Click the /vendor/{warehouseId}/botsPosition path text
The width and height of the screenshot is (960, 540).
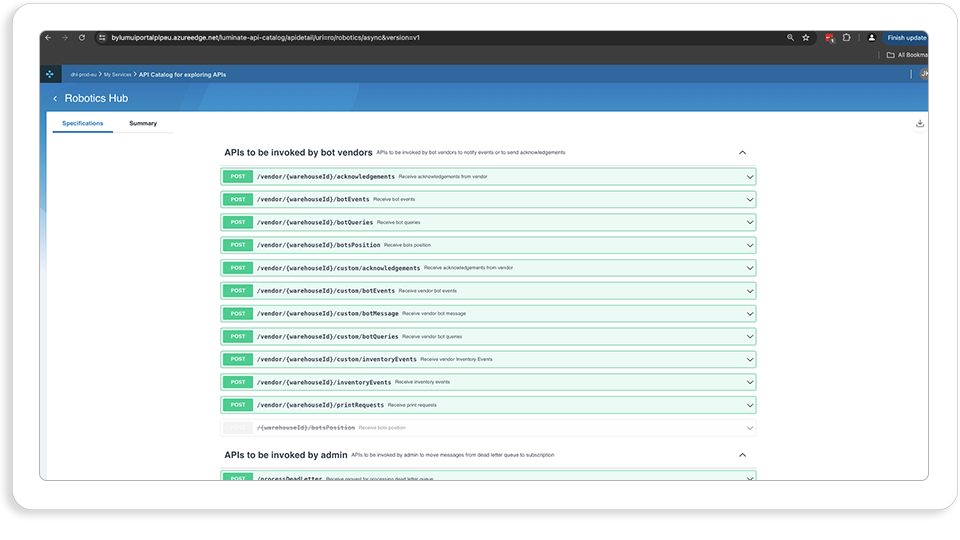tap(318, 245)
